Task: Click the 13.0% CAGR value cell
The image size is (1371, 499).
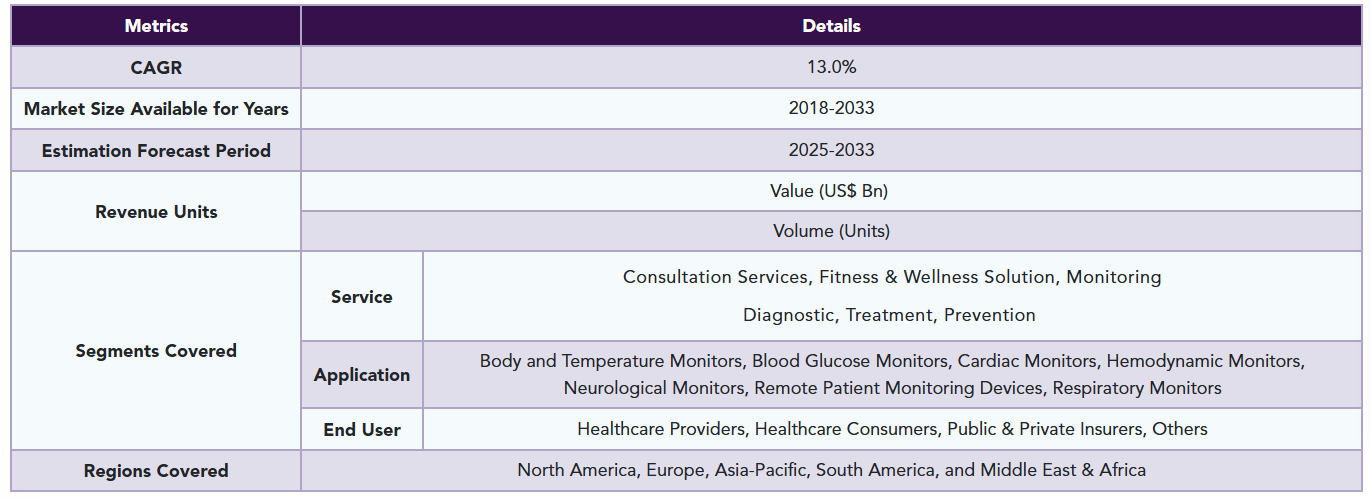Action: coord(831,68)
